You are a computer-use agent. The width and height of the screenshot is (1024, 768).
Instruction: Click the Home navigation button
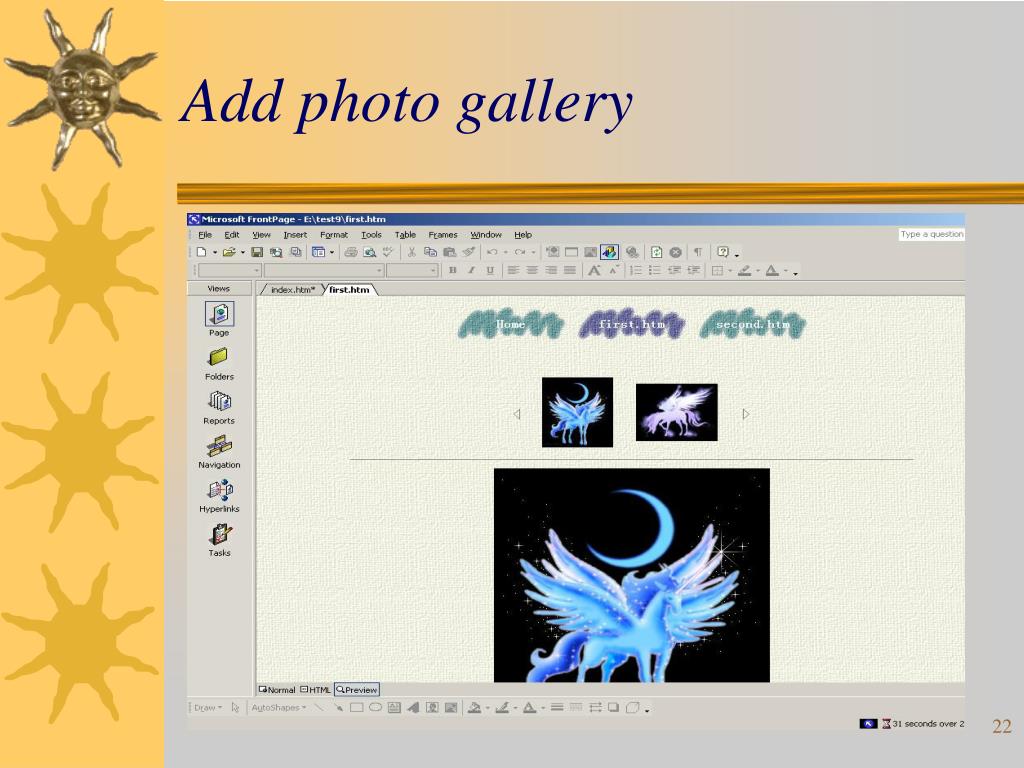click(510, 324)
